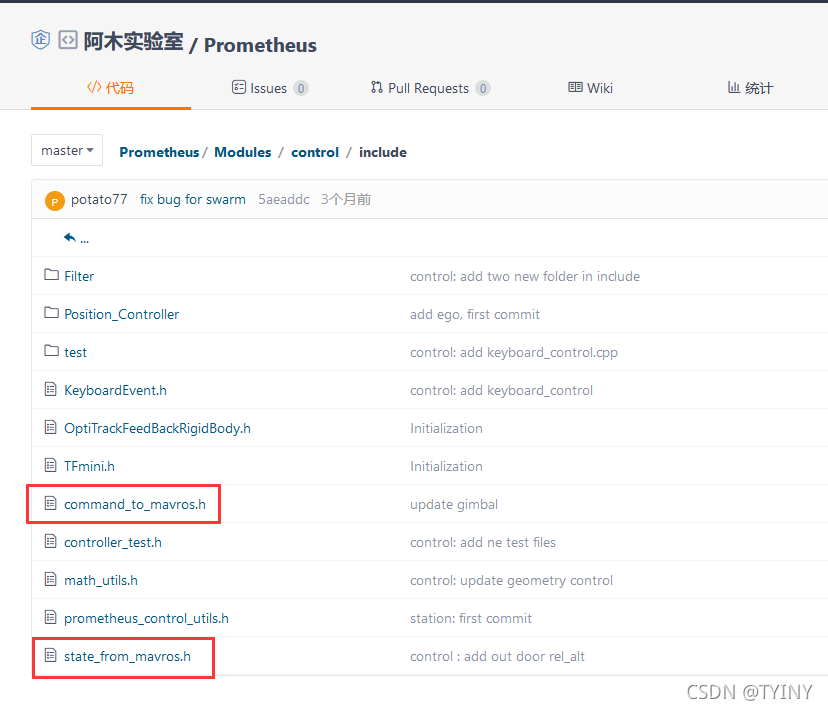The image size is (828, 710).
Task: Open the Position_Controller folder
Action: pos(121,315)
